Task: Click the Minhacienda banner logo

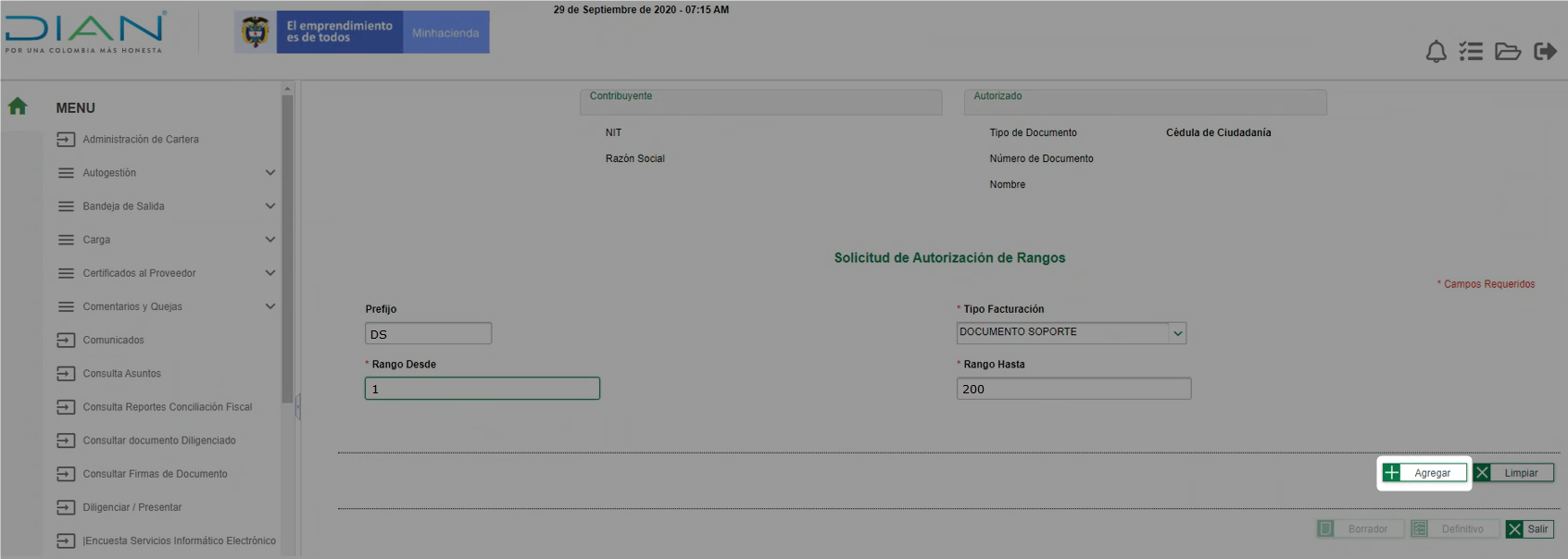Action: (x=362, y=32)
